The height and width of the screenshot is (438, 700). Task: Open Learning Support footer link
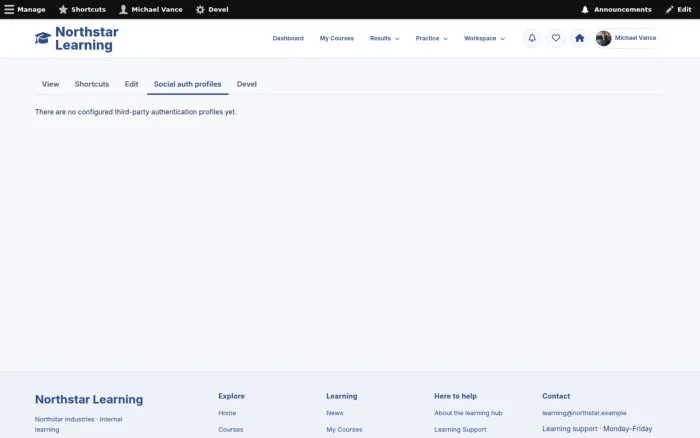click(x=460, y=430)
